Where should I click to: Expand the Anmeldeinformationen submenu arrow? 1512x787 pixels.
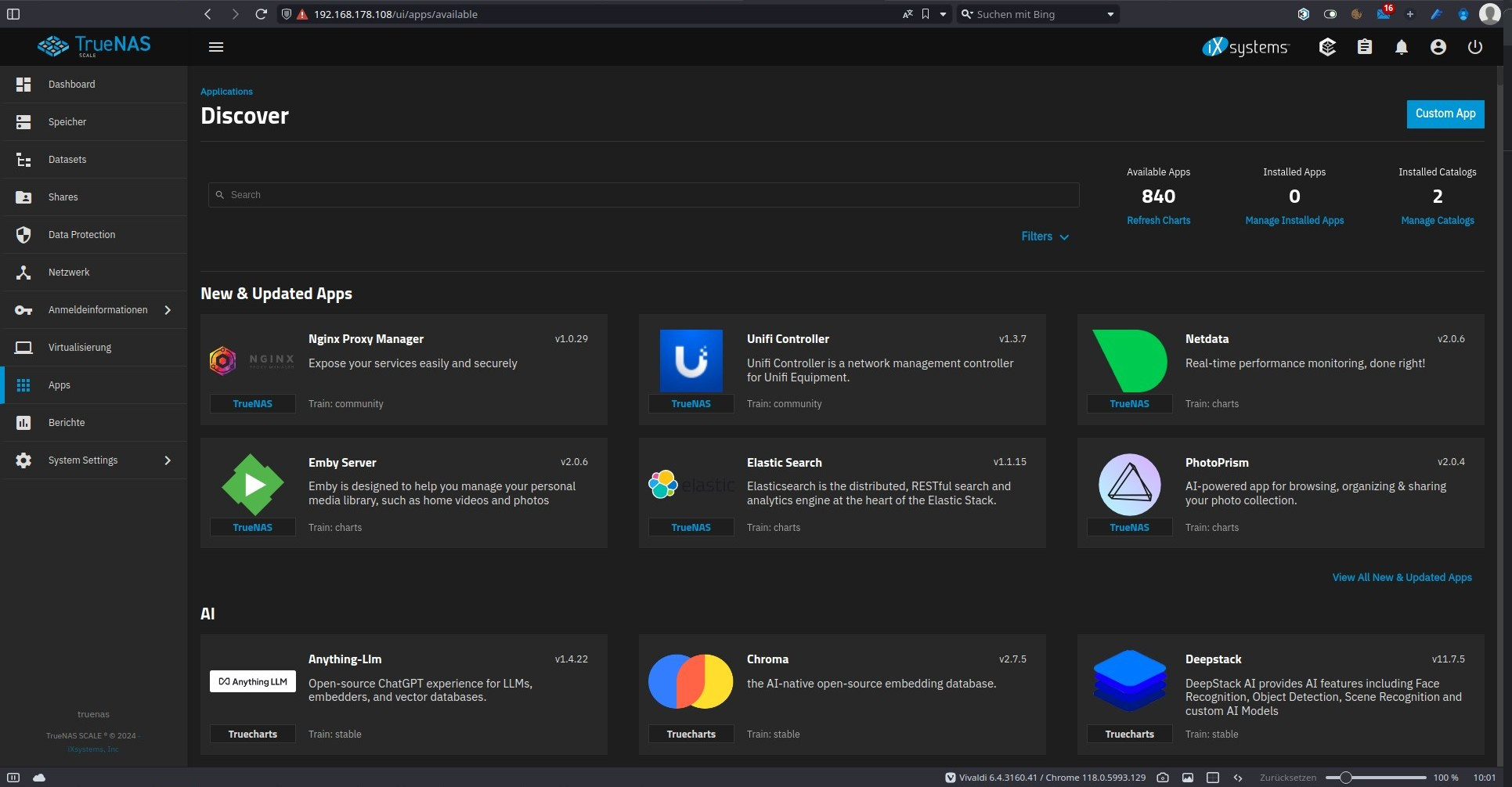pos(168,310)
